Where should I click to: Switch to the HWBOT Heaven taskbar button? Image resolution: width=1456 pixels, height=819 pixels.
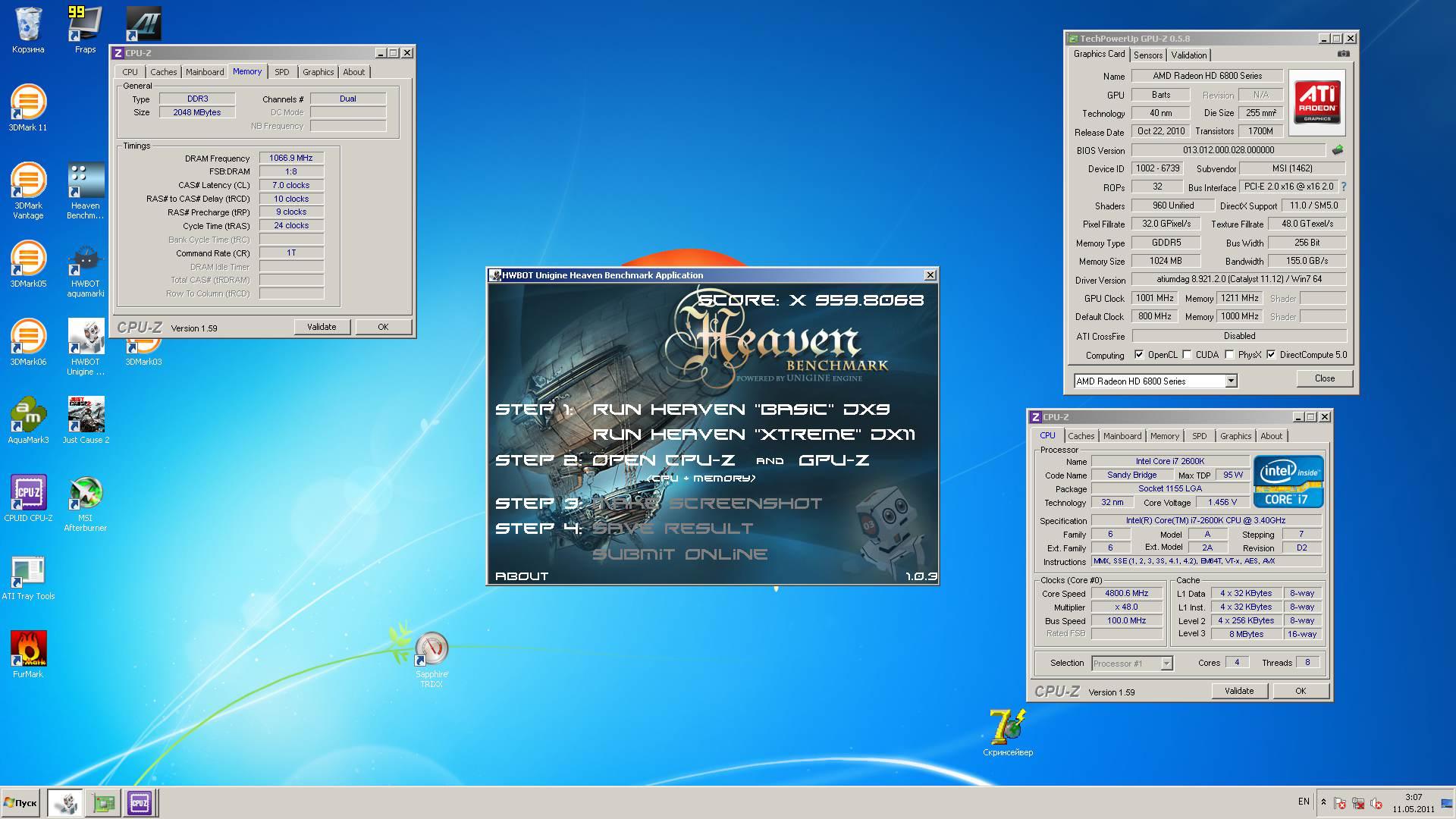click(65, 802)
